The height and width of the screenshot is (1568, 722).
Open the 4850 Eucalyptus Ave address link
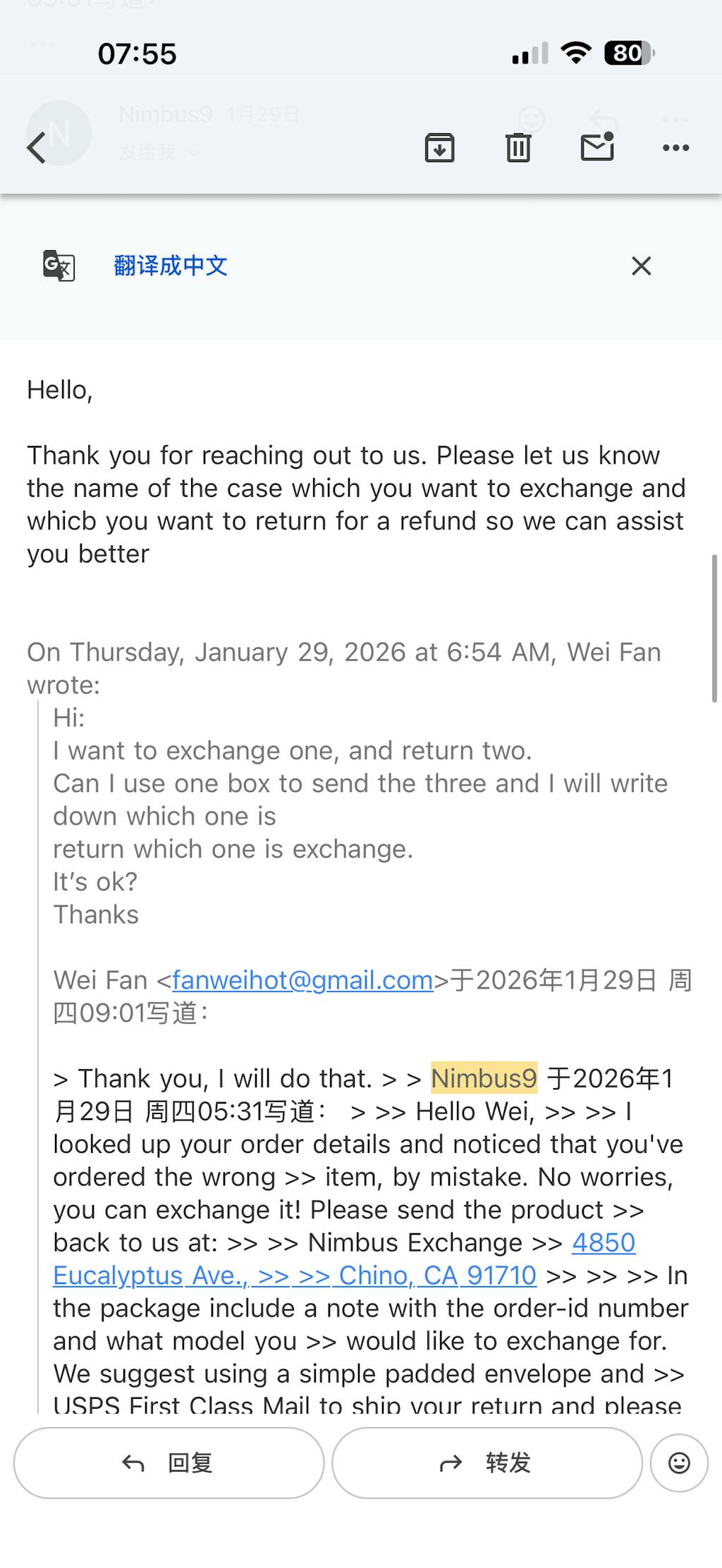[604, 1242]
